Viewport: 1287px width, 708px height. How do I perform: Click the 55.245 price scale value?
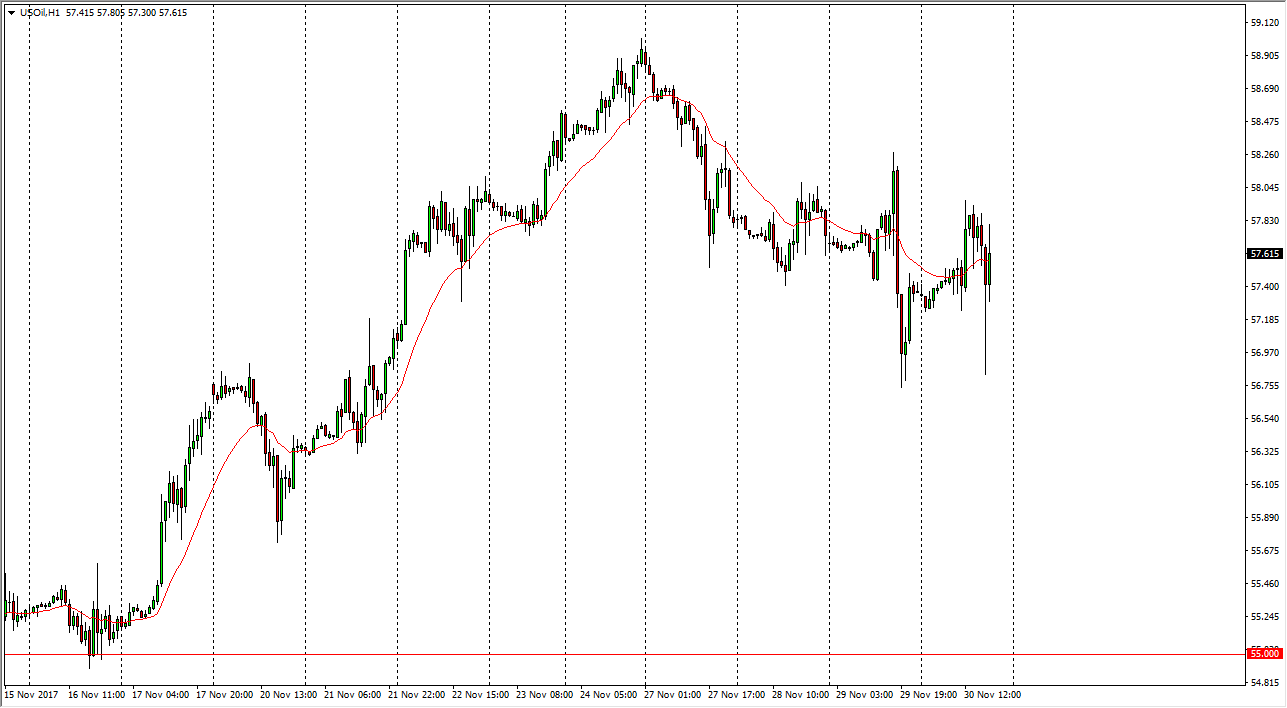pyautogui.click(x=1264, y=617)
